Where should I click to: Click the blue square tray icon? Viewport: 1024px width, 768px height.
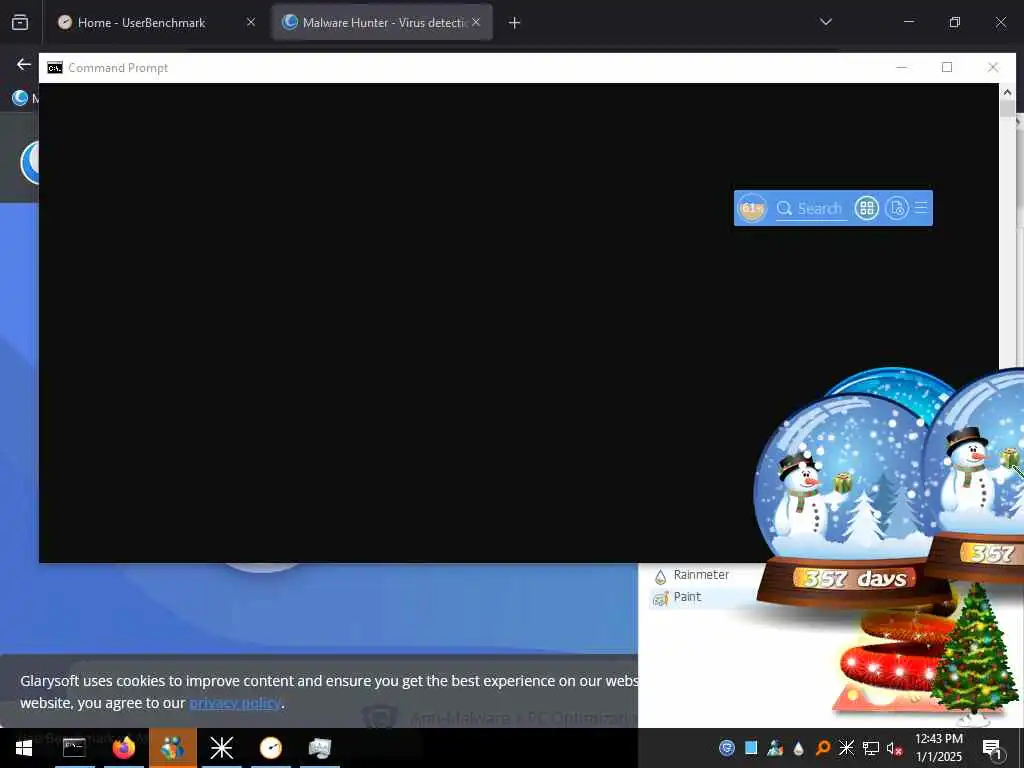[751, 747]
